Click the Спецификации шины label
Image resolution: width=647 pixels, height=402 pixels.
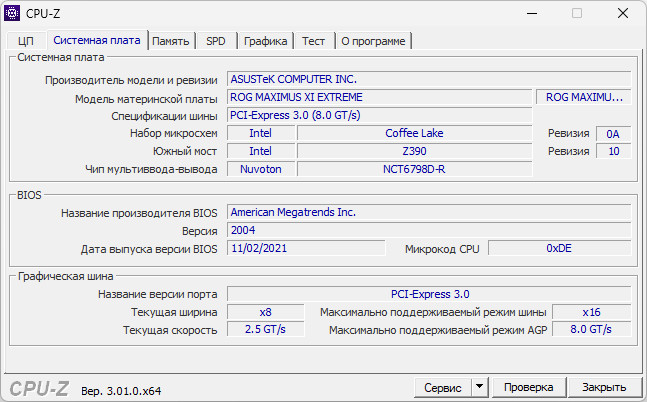[164, 116]
